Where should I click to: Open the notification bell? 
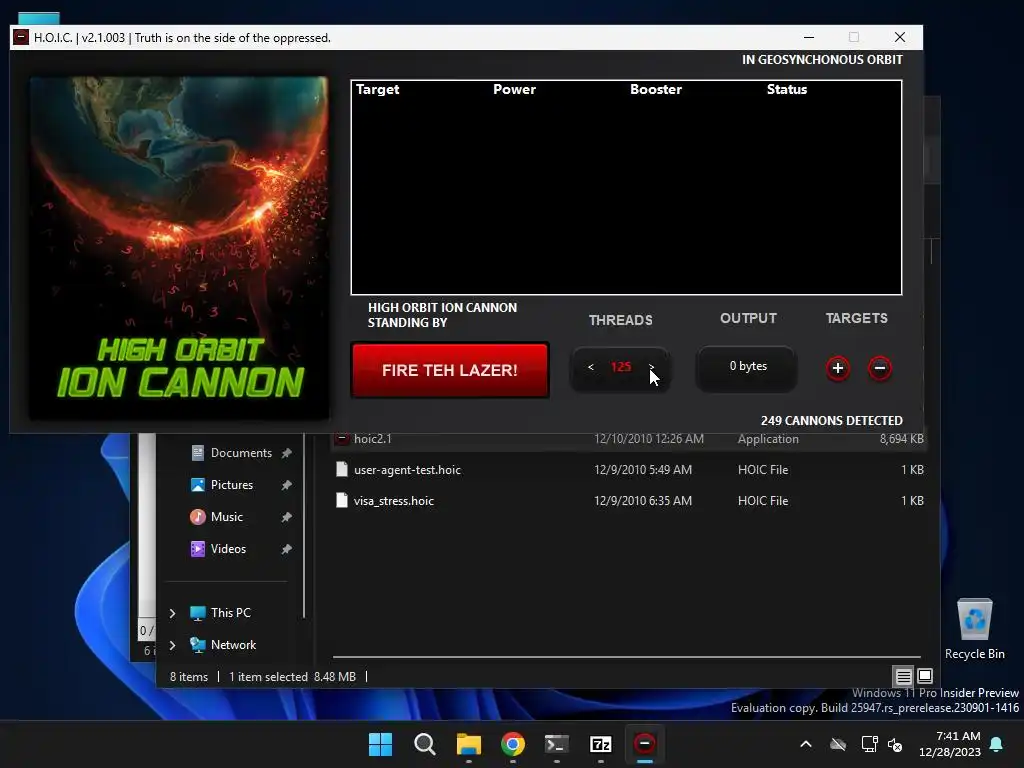coord(997,744)
